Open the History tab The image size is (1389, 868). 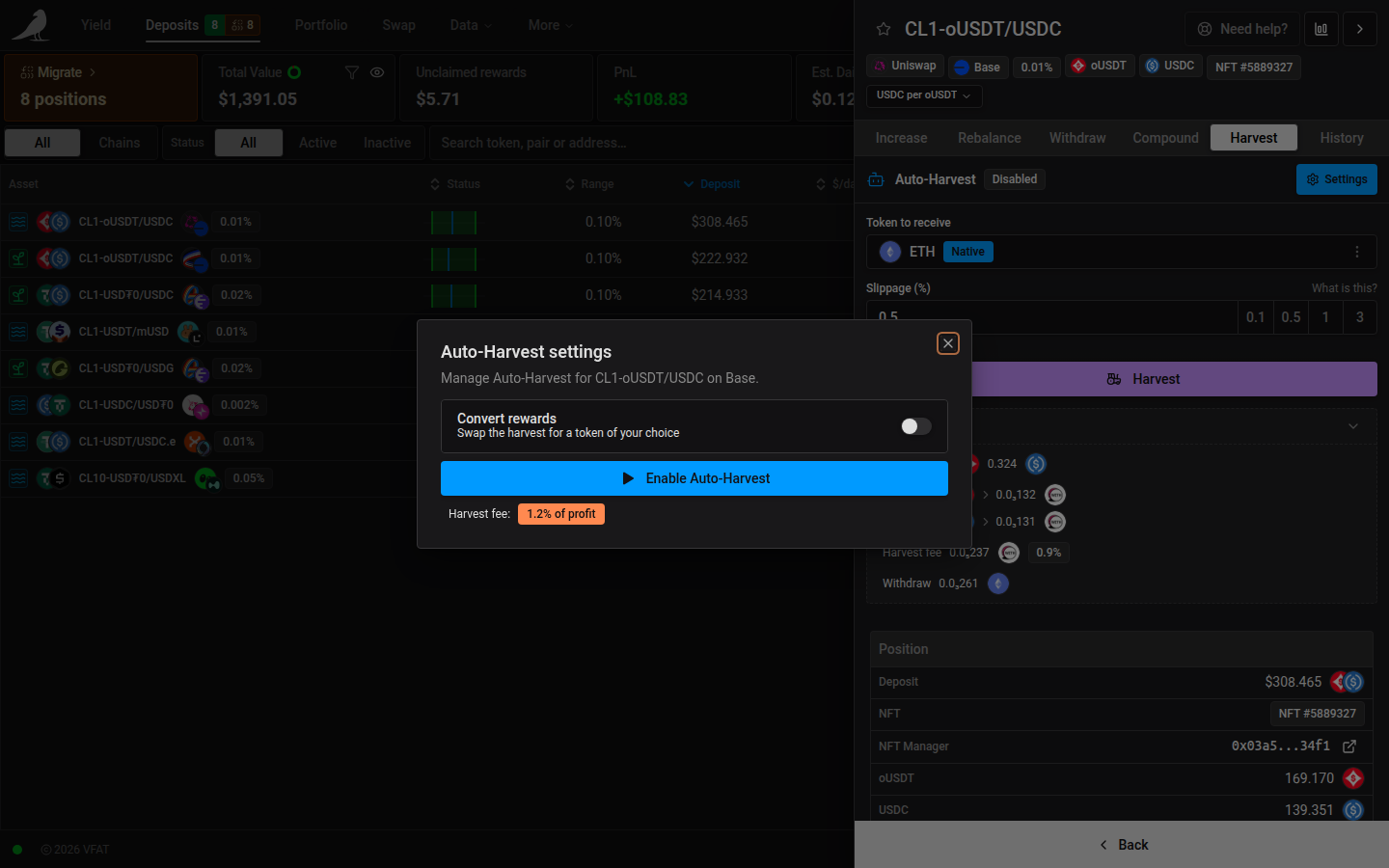tap(1342, 138)
